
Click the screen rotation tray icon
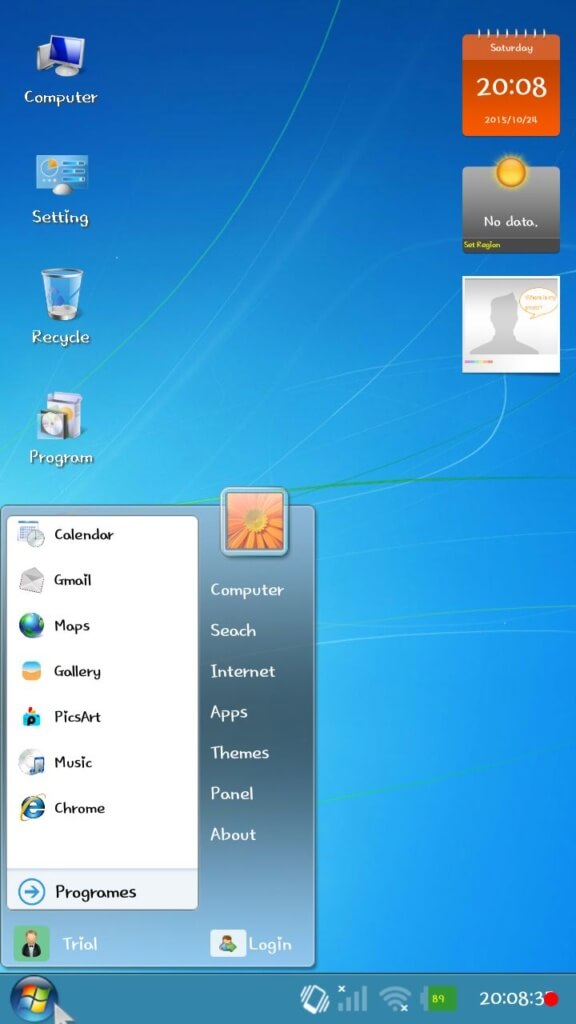314,999
